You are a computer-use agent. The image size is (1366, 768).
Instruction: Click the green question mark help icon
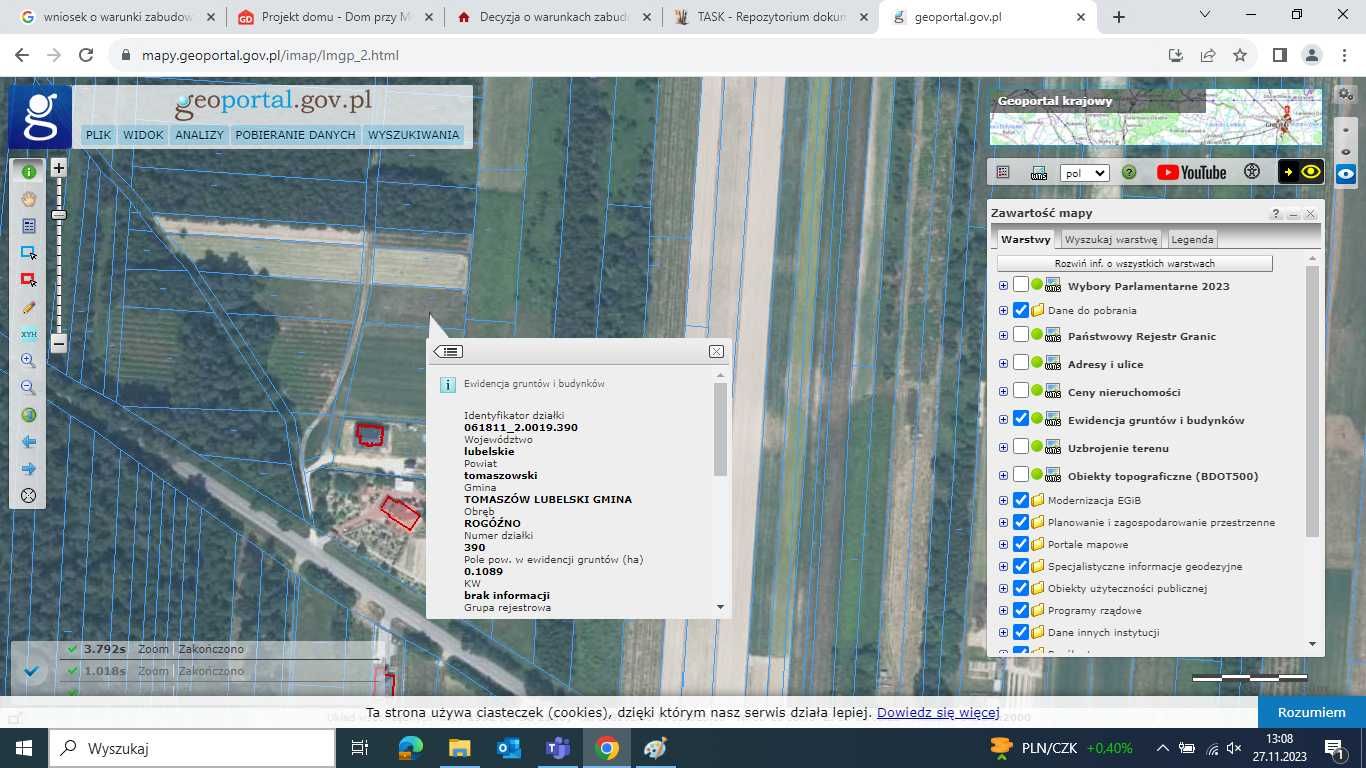pyautogui.click(x=1129, y=172)
